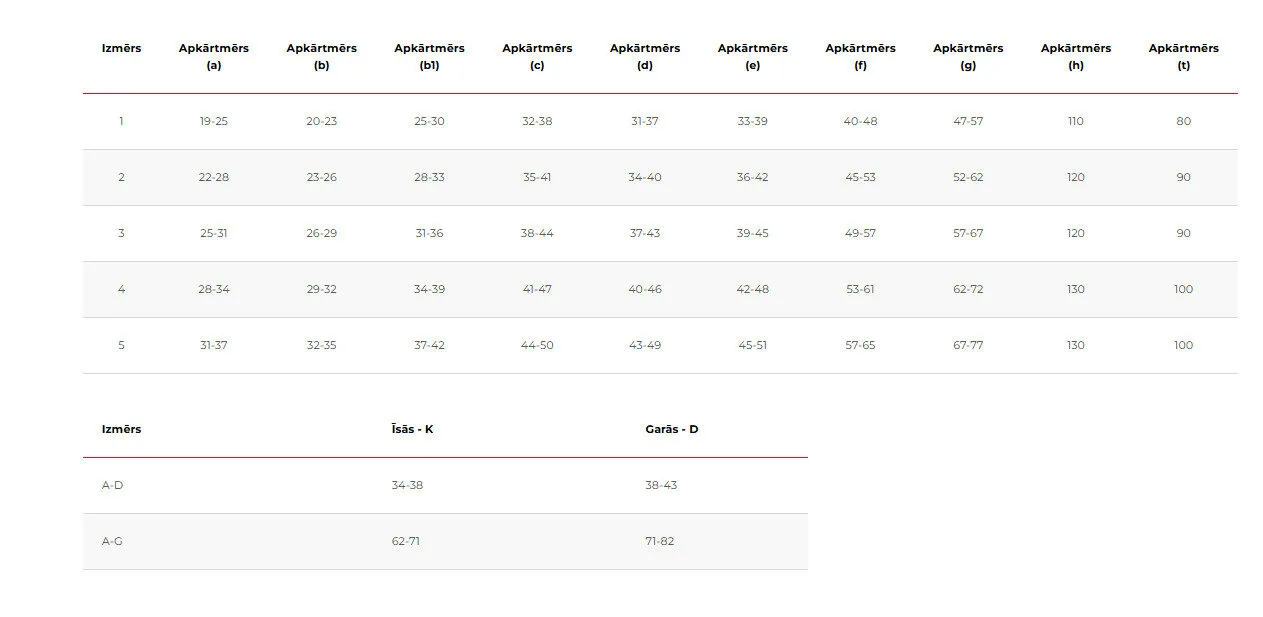
Task: Click the Apkārtmērs (g) column header
Action: tap(967, 56)
